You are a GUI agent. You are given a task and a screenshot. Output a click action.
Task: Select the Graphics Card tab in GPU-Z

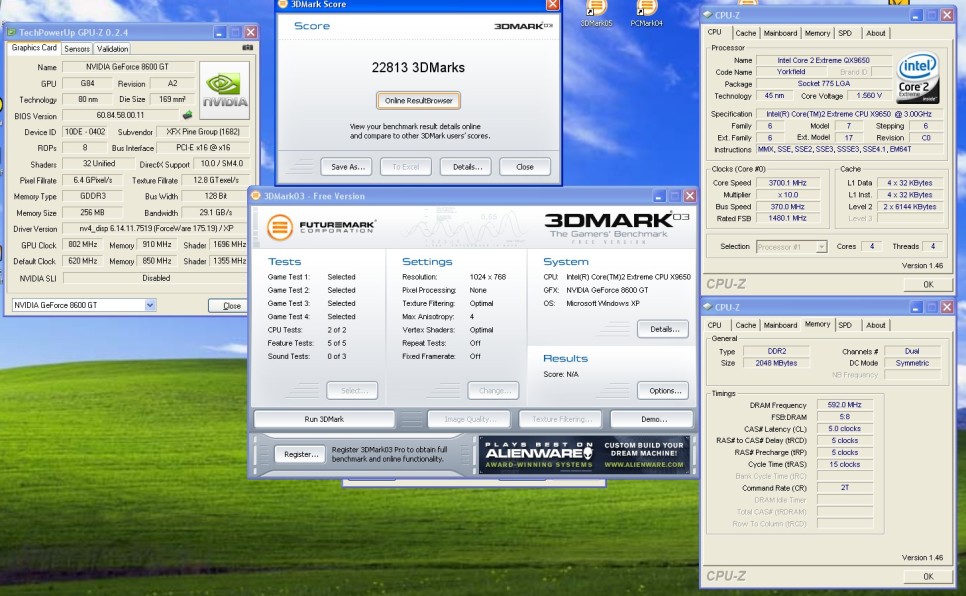[34, 47]
